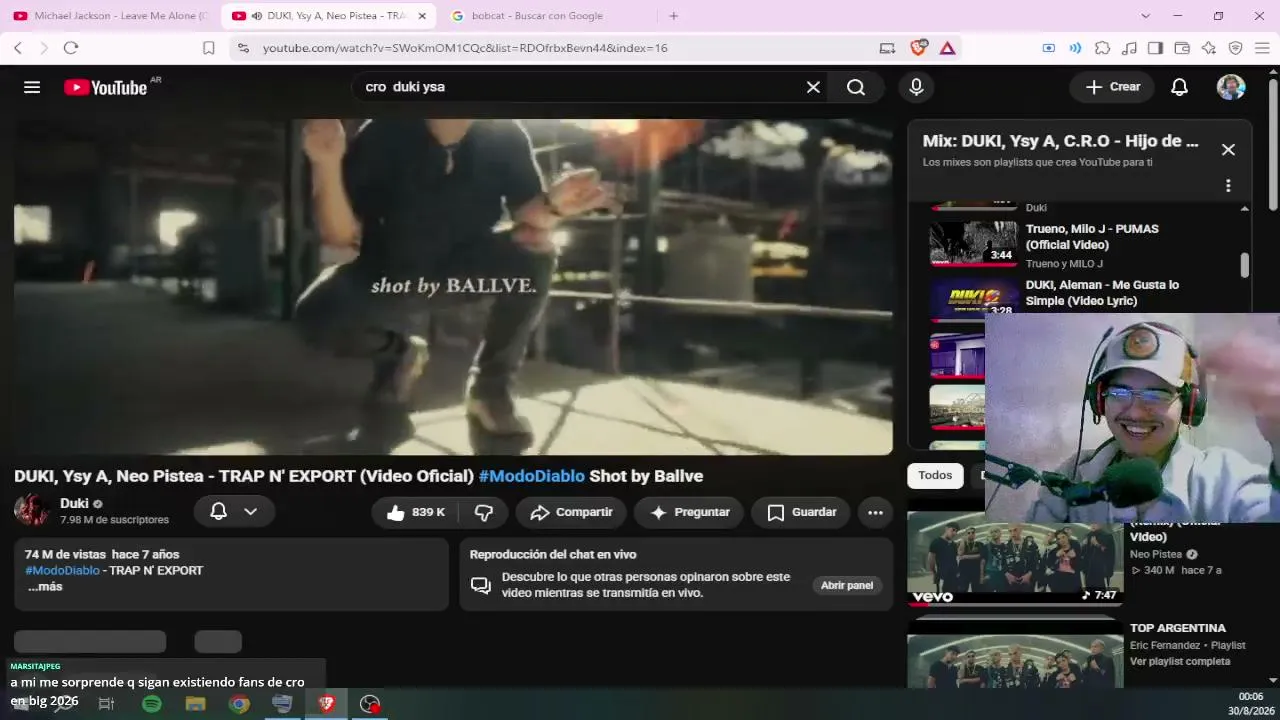Image resolution: width=1280 pixels, height=720 pixels.
Task: Dislike the TRAP N' EXPORT video
Action: coord(484,512)
